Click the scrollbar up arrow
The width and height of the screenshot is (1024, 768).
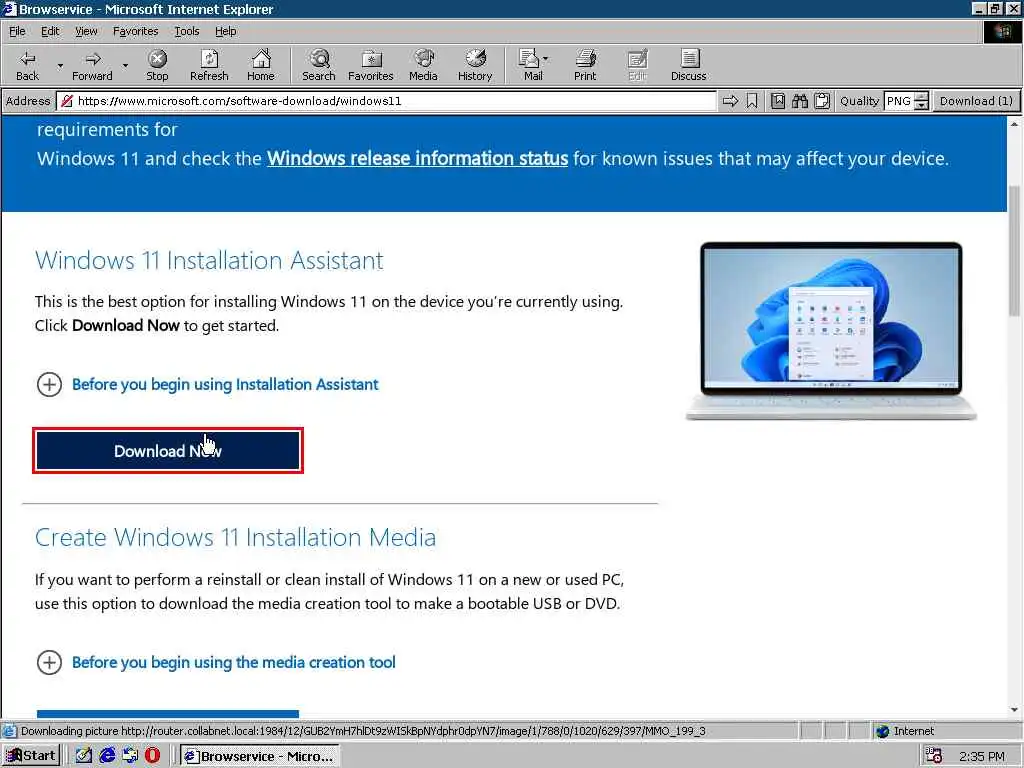pos(1014,123)
